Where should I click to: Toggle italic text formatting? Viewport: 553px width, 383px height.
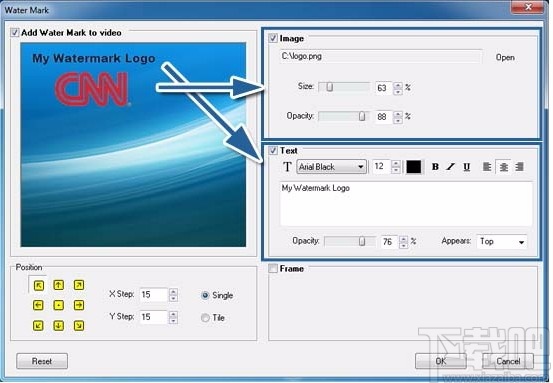point(451,167)
